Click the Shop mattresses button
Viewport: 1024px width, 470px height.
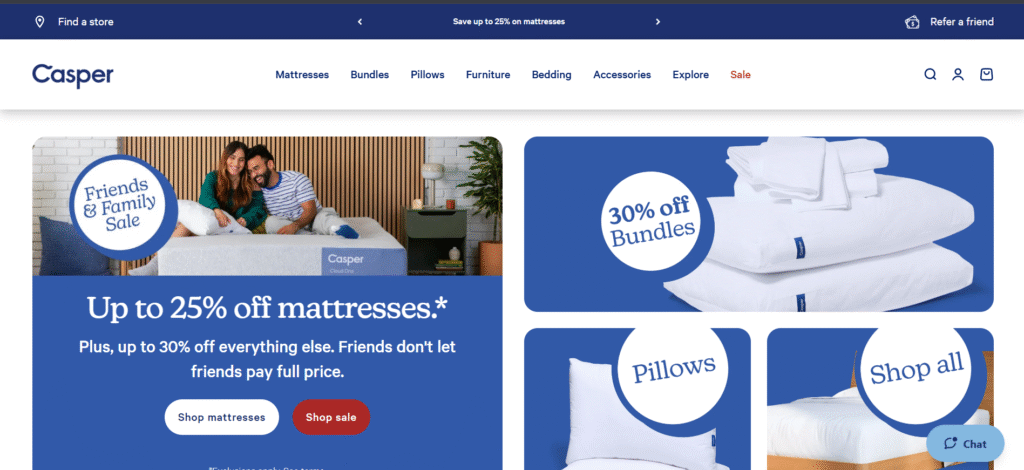click(221, 417)
